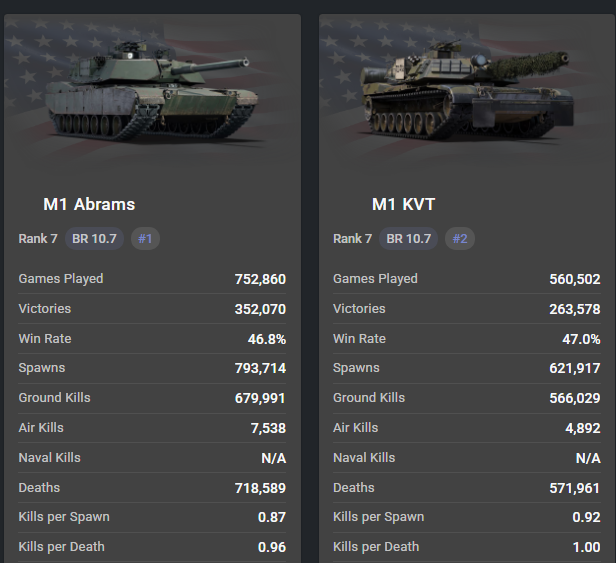Screen dimensions: 616x563
Task: Select the M1 Abrams Win Rate 46.8% value
Action: pyautogui.click(x=267, y=339)
